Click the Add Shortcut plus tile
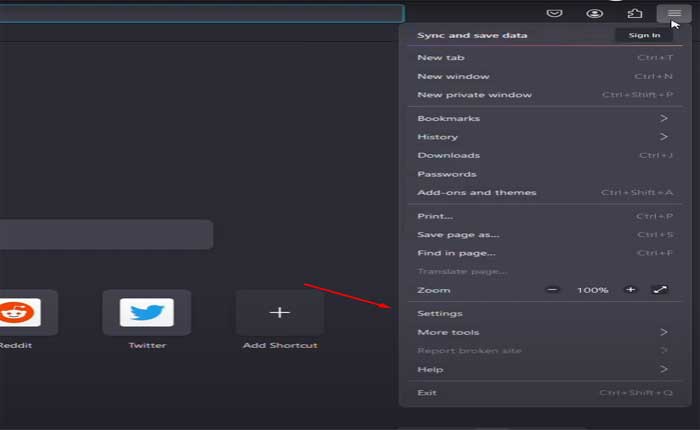Image resolution: width=700 pixels, height=430 pixels. [279, 313]
